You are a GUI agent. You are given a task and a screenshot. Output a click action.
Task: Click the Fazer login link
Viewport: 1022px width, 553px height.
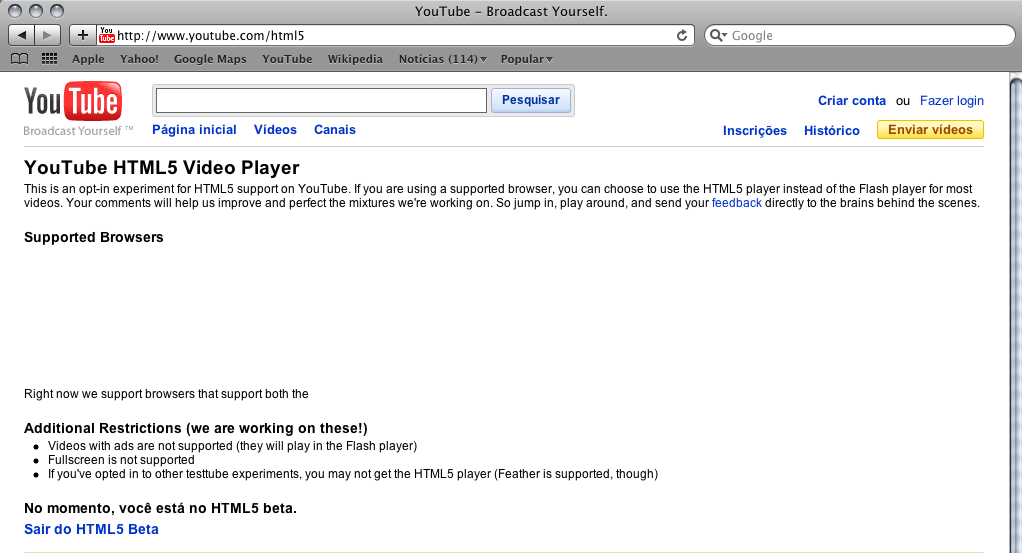pos(952,100)
